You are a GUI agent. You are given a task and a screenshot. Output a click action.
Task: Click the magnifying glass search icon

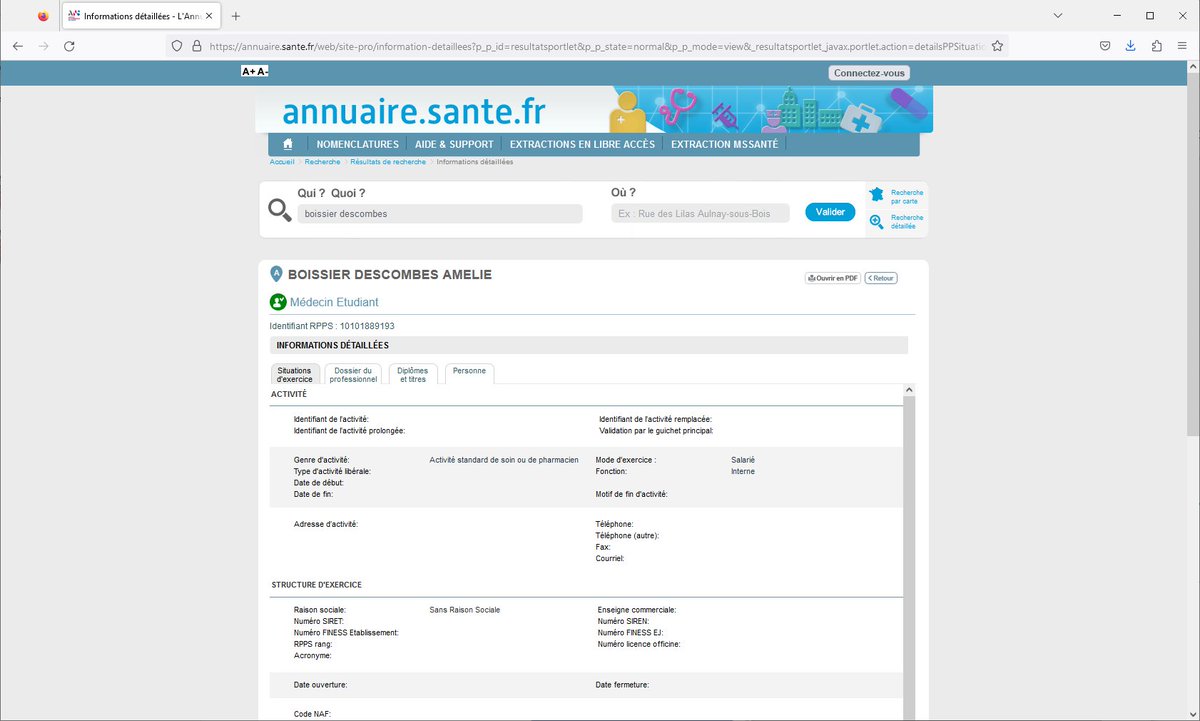pyautogui.click(x=279, y=210)
